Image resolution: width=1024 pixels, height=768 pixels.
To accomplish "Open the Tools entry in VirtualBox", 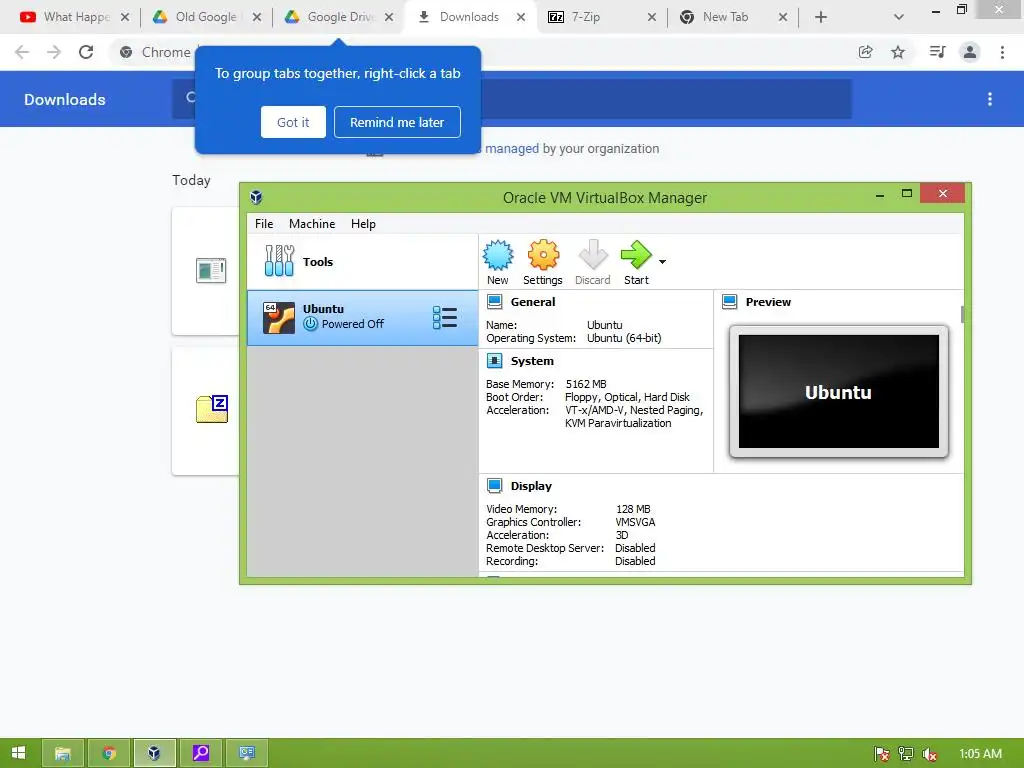I will 362,261.
